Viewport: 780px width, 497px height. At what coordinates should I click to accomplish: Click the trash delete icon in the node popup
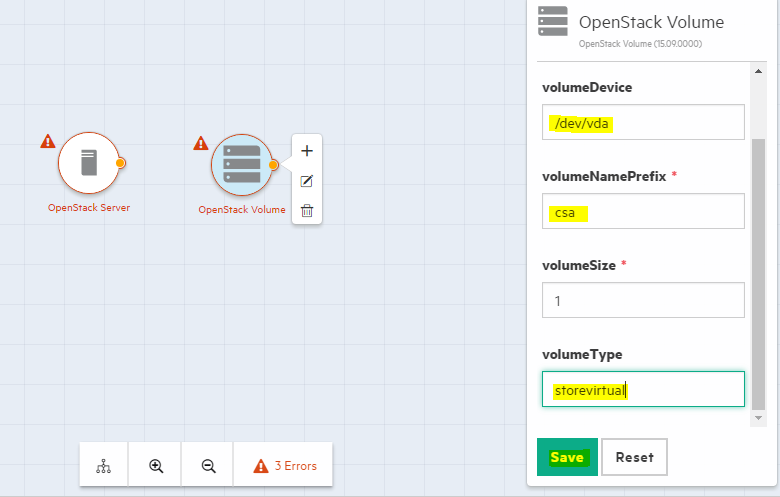tap(307, 210)
